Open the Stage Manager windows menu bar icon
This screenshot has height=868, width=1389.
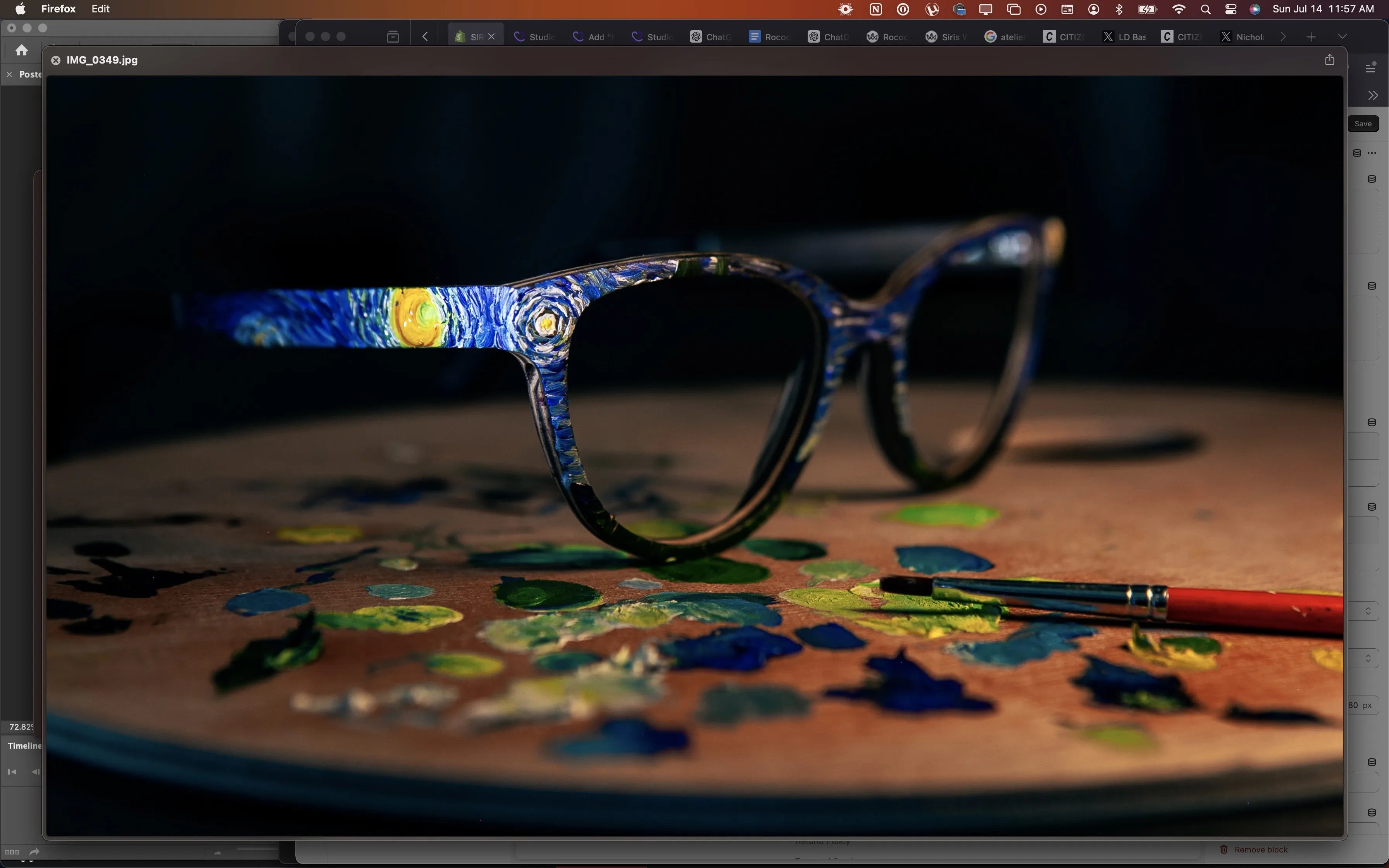click(1013, 9)
